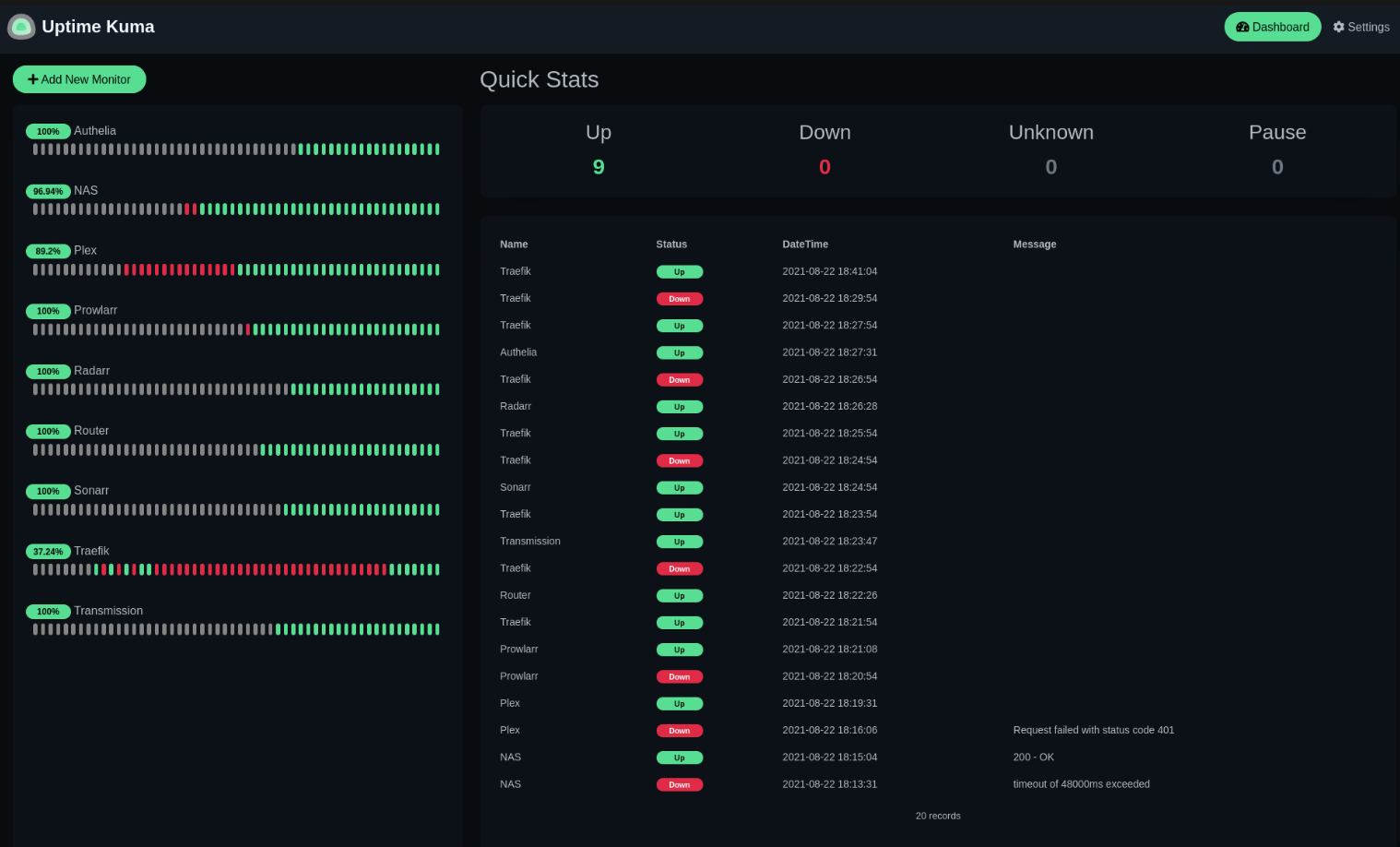The width and height of the screenshot is (1400, 847).
Task: Open the Router monitor entry
Action: 91,431
